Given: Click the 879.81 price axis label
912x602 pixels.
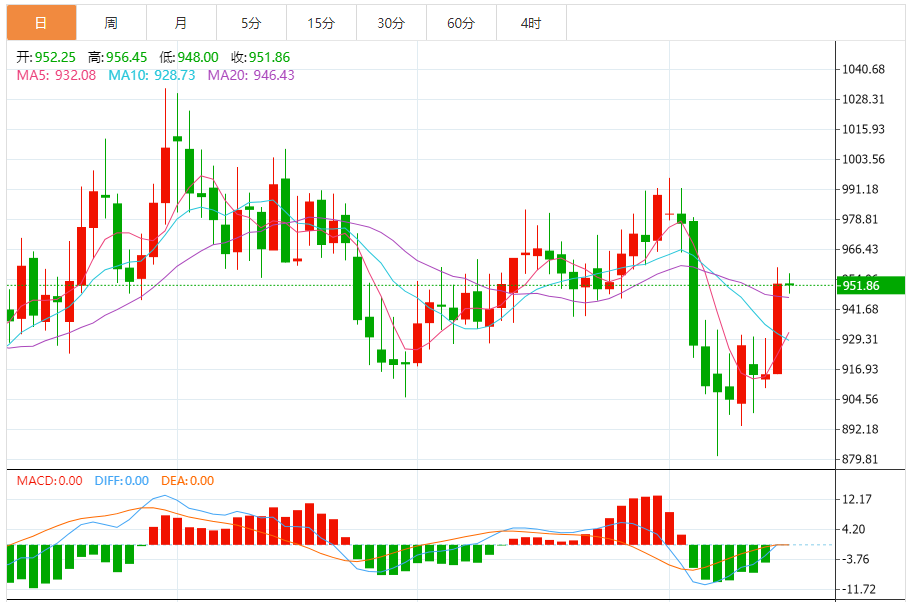Looking at the screenshot, I should click(860, 459).
